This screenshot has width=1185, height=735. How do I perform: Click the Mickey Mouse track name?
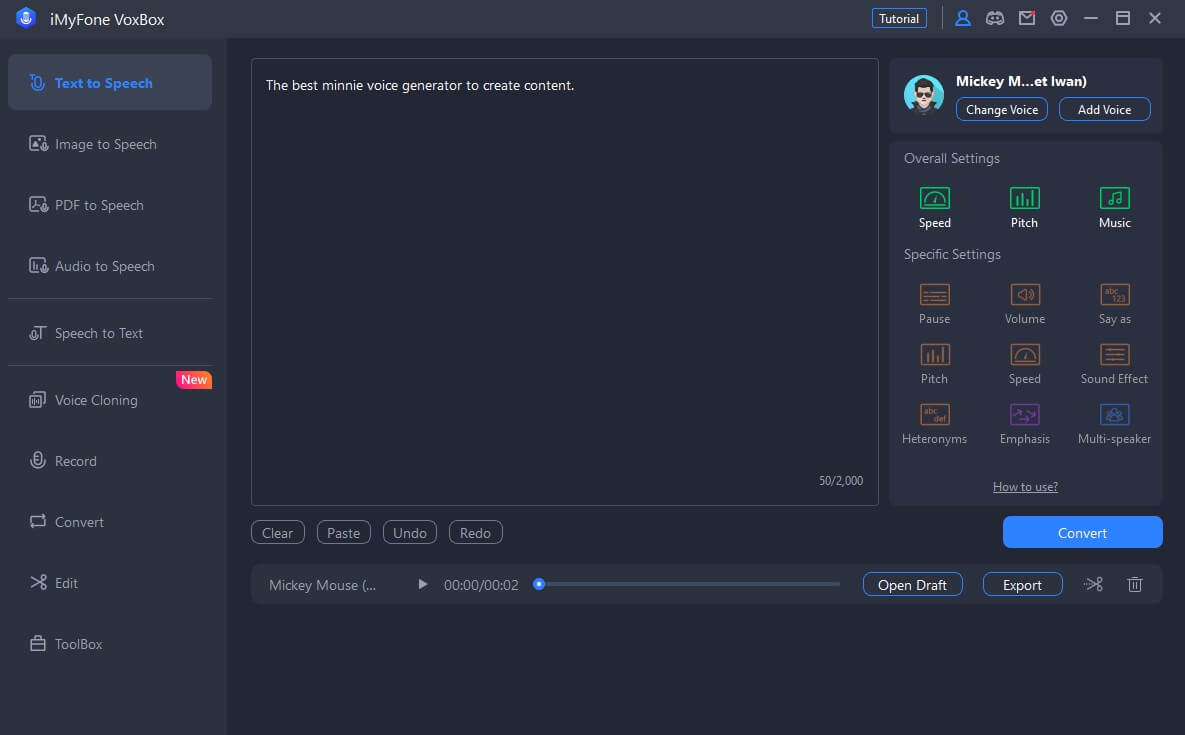click(322, 585)
